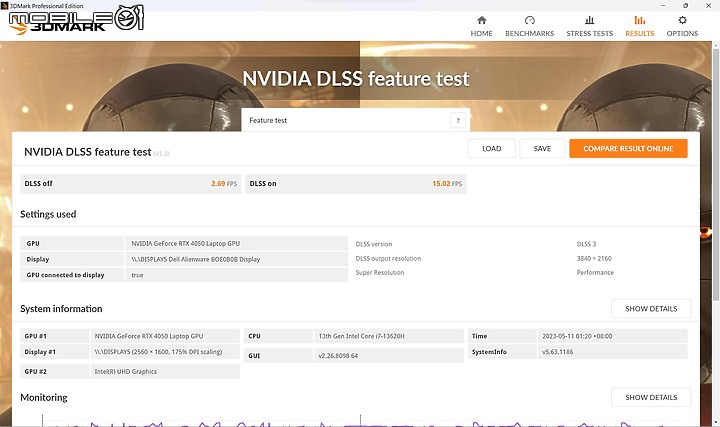
Task: Click the question mark help icon
Action: point(458,120)
